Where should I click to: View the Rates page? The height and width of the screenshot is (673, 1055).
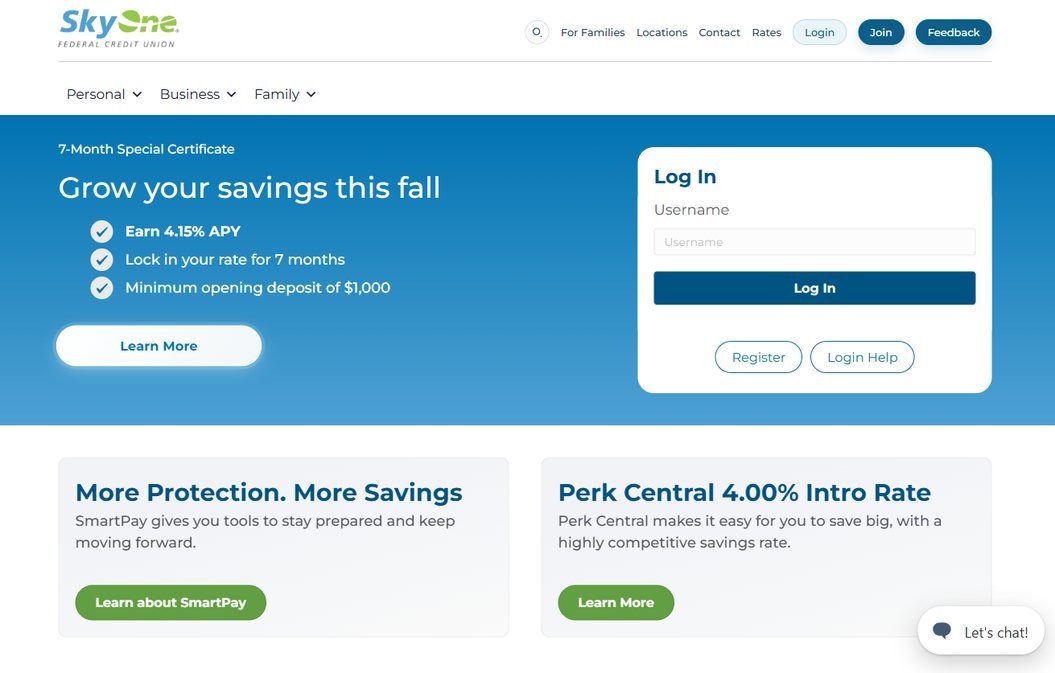(x=766, y=32)
